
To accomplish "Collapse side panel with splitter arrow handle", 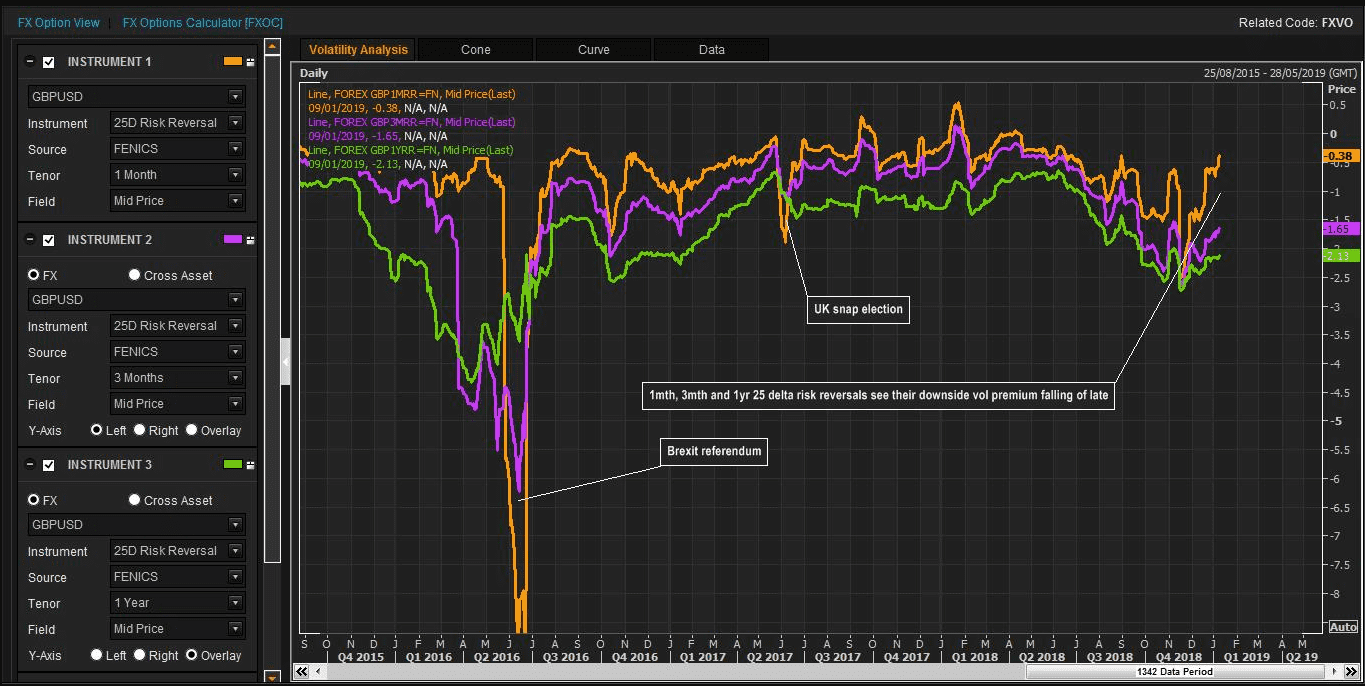I will 286,362.
